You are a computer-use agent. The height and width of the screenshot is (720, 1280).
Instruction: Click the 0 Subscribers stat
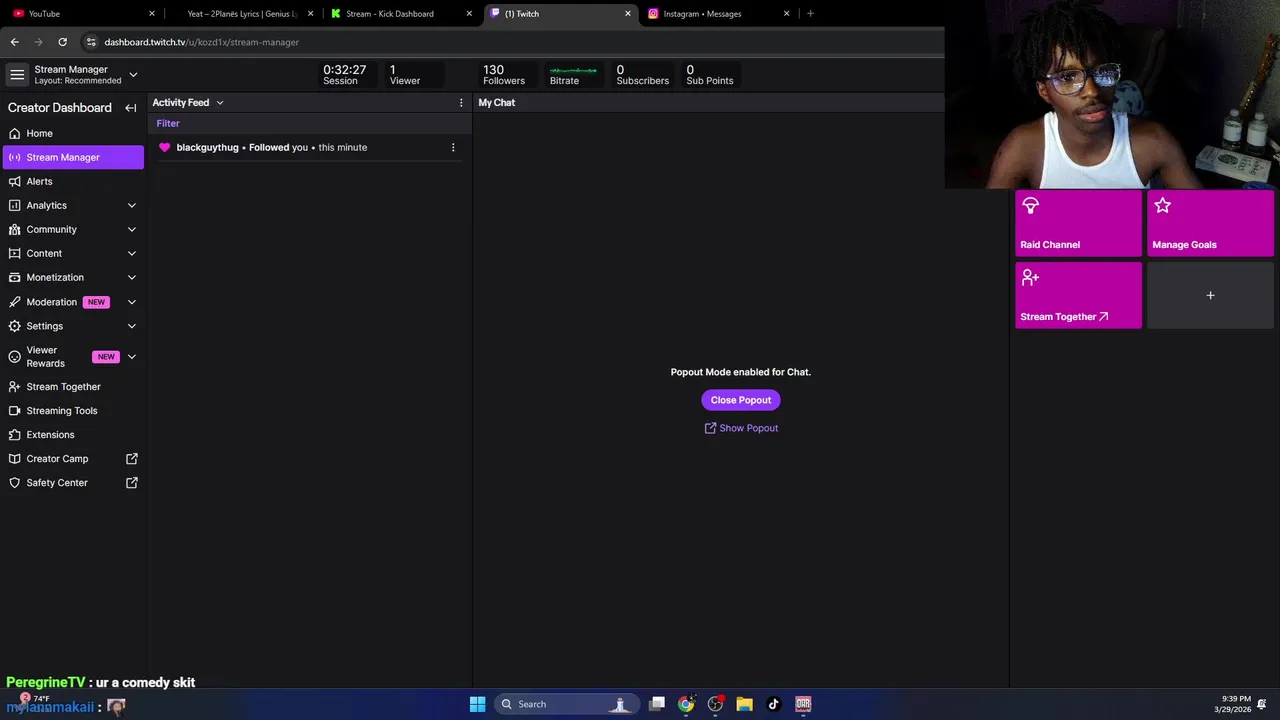coord(642,75)
